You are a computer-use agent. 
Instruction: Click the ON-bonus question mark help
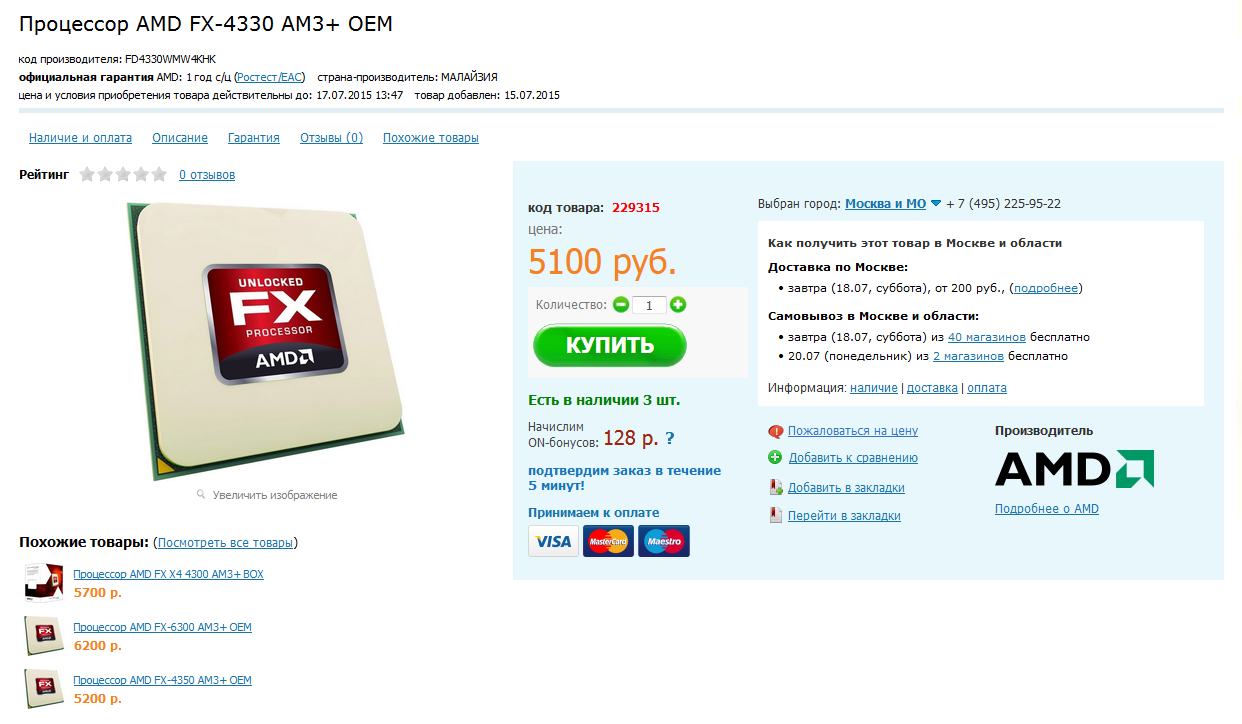(x=670, y=438)
